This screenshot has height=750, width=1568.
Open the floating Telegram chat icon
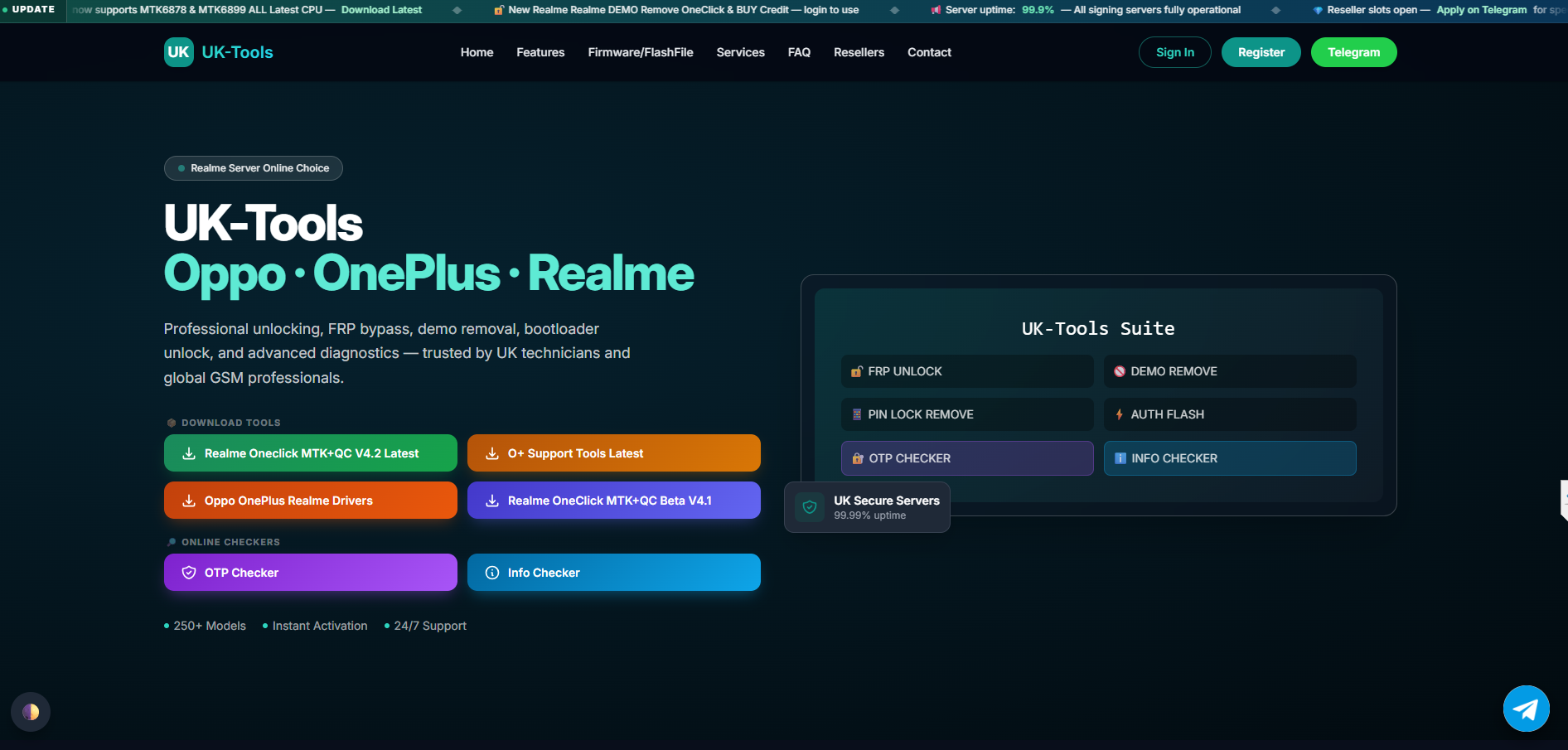1526,709
